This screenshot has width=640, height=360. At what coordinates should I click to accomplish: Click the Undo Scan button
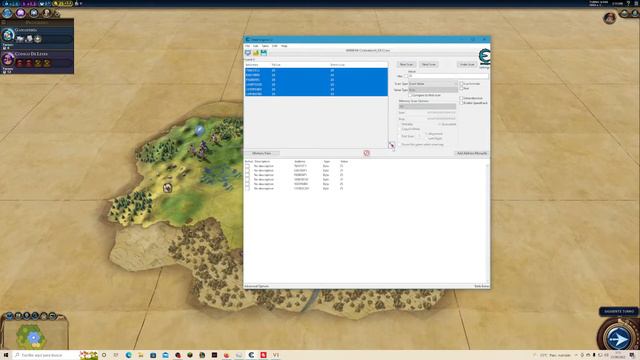point(467,64)
